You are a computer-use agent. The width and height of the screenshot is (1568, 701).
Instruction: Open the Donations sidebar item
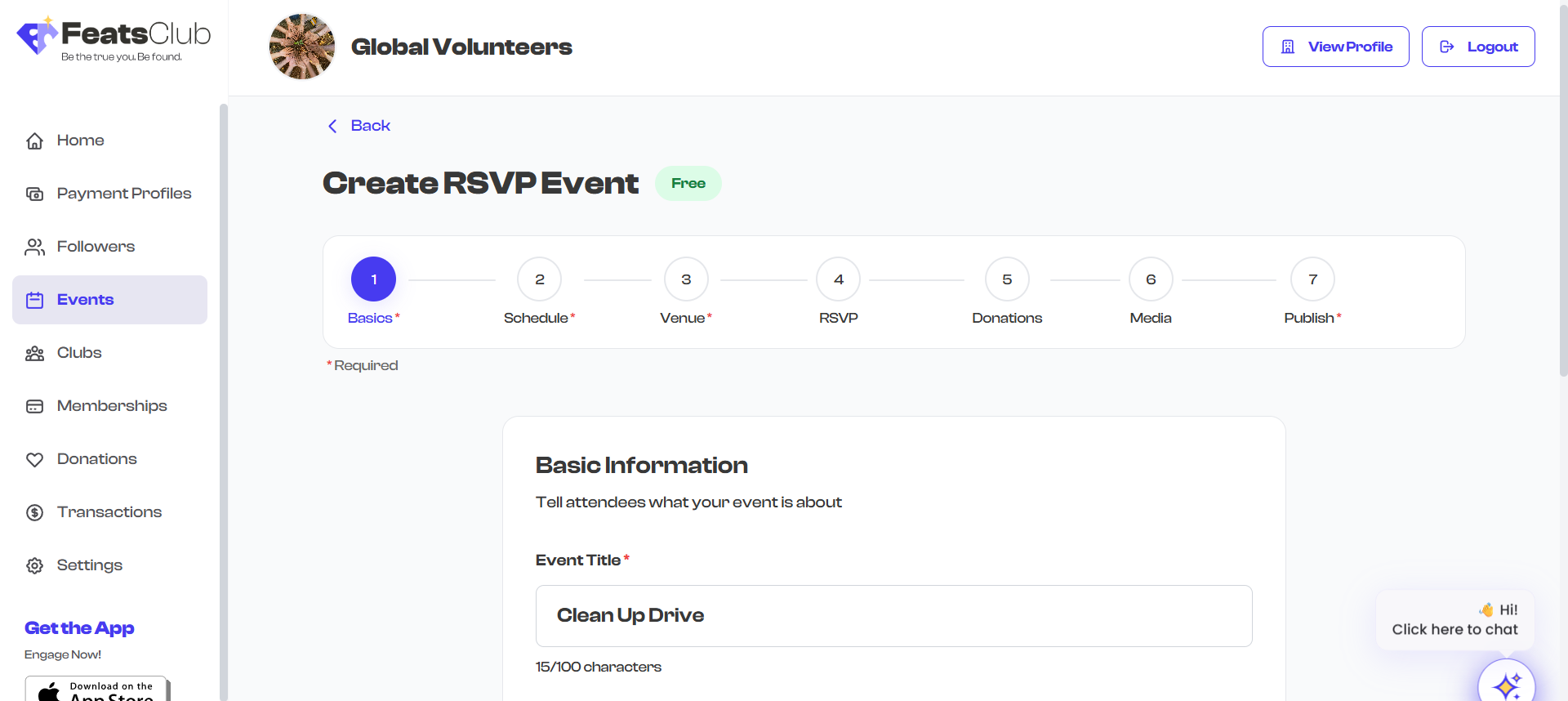[109, 459]
